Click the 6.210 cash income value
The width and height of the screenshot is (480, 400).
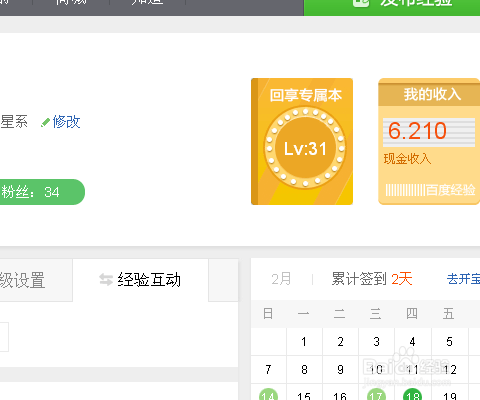tap(417, 131)
